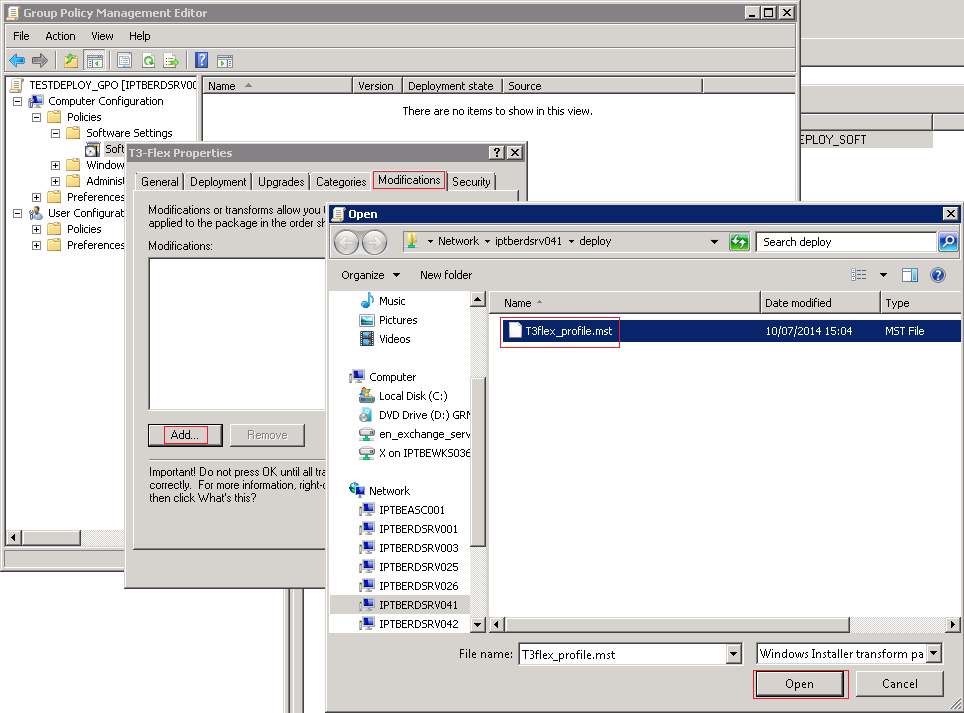Switch to the Categories tab
Viewport: 964px width, 713px height.
[341, 182]
